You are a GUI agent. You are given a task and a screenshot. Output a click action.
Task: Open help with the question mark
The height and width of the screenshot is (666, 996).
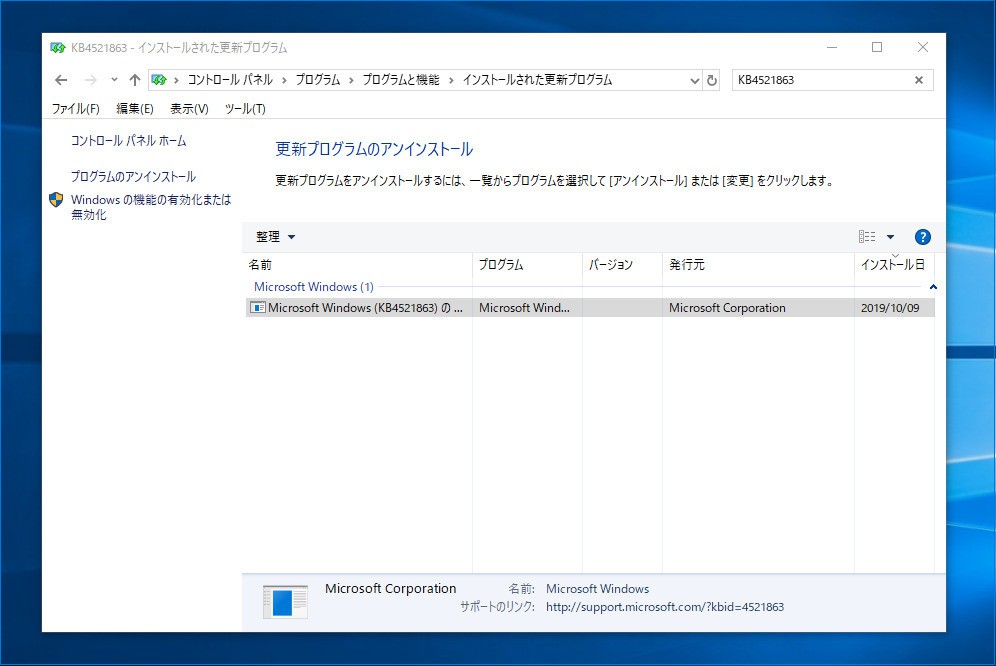tap(922, 237)
